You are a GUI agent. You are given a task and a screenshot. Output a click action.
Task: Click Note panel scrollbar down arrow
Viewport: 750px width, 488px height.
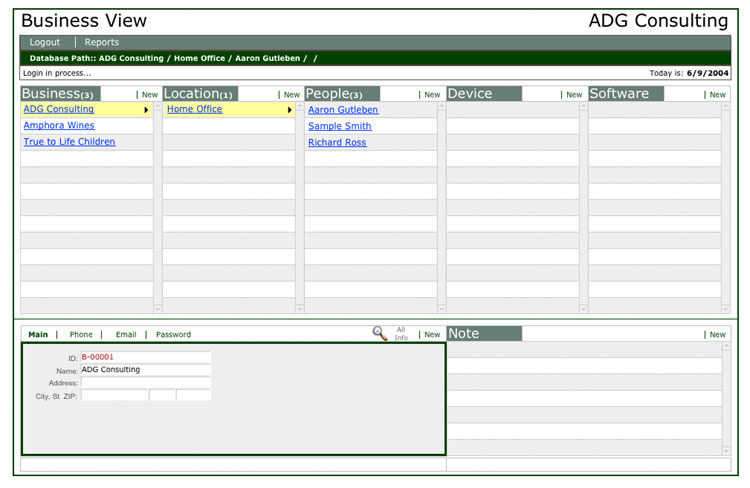tap(726, 451)
